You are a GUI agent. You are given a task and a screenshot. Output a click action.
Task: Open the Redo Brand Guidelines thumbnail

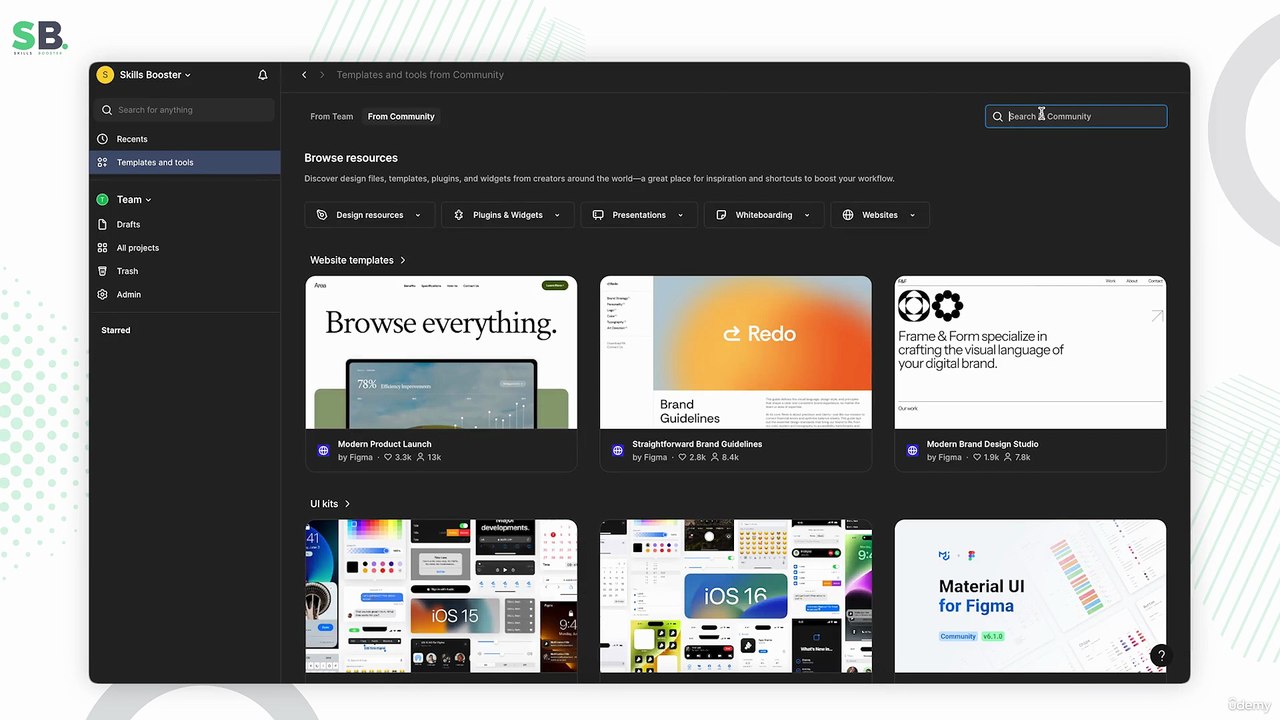(736, 352)
